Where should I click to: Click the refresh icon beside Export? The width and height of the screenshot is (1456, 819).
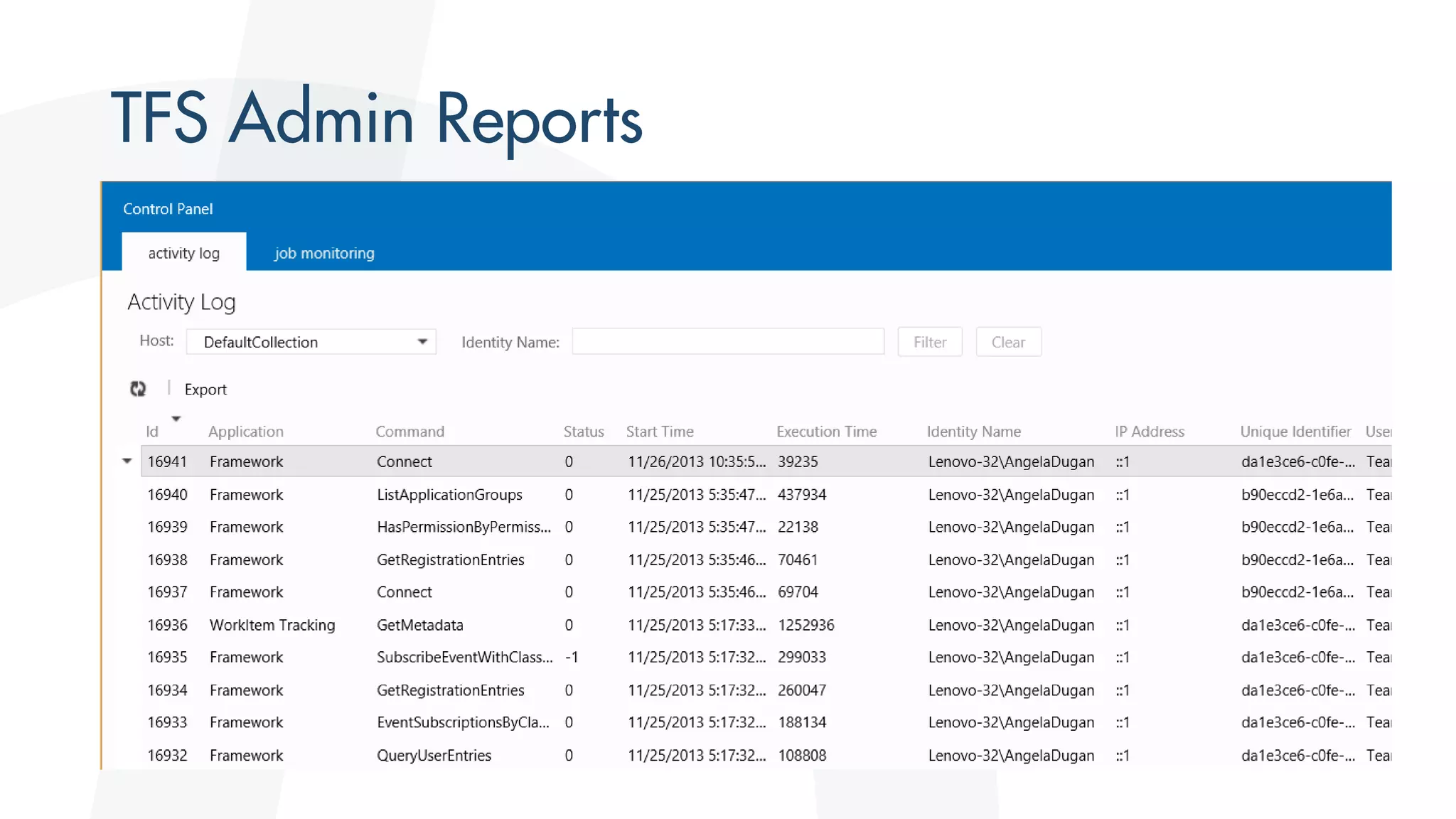(138, 389)
